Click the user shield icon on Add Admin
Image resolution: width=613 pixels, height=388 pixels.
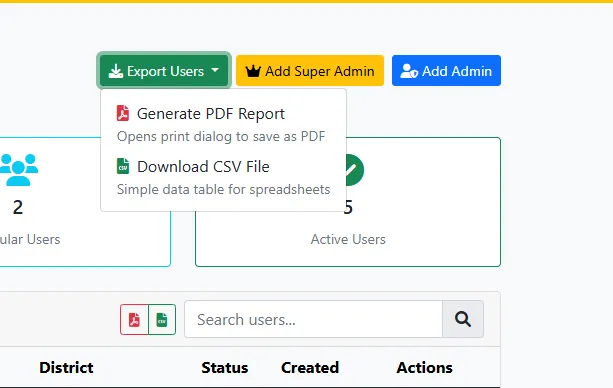point(409,71)
